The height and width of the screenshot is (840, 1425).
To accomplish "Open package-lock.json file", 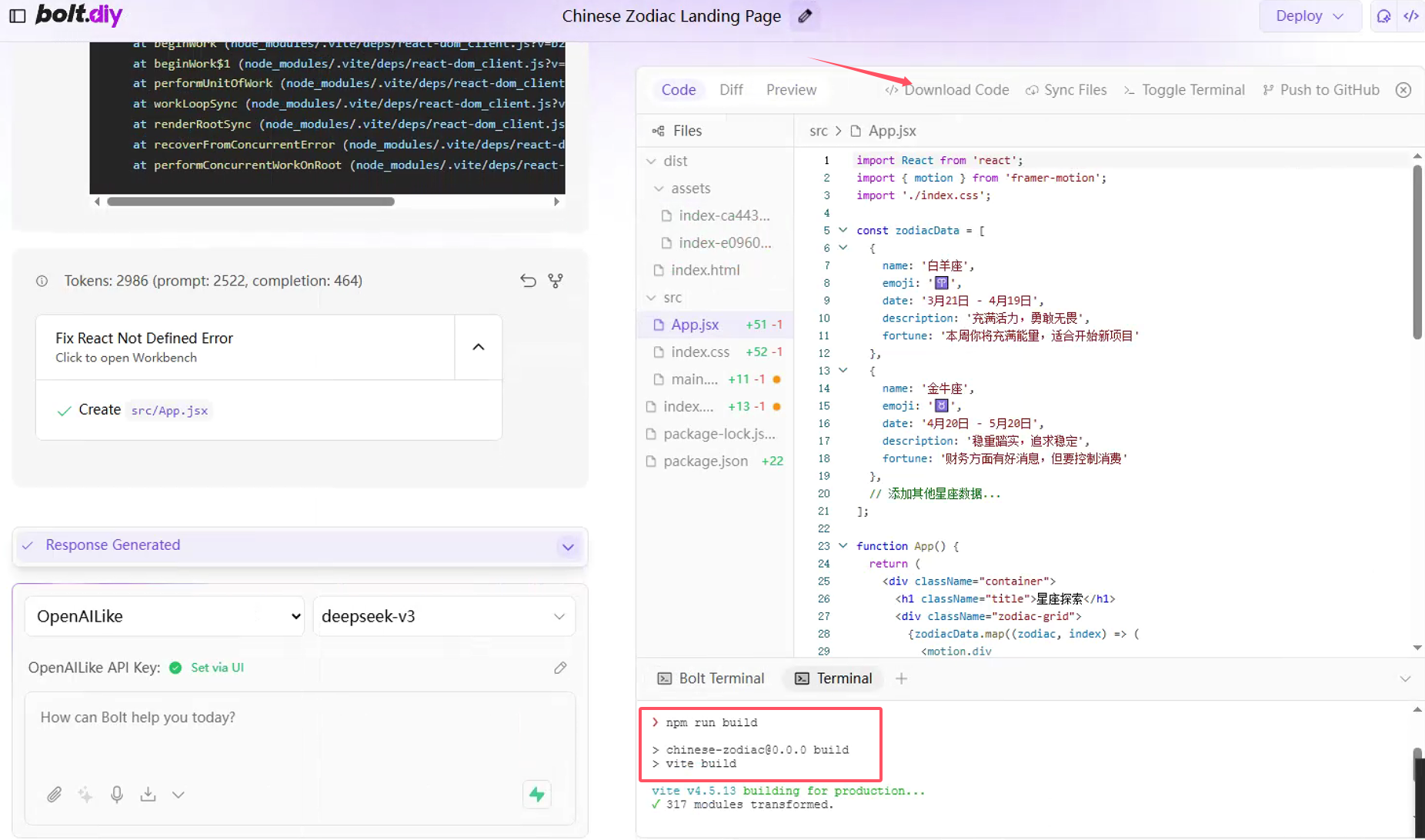I will [716, 434].
